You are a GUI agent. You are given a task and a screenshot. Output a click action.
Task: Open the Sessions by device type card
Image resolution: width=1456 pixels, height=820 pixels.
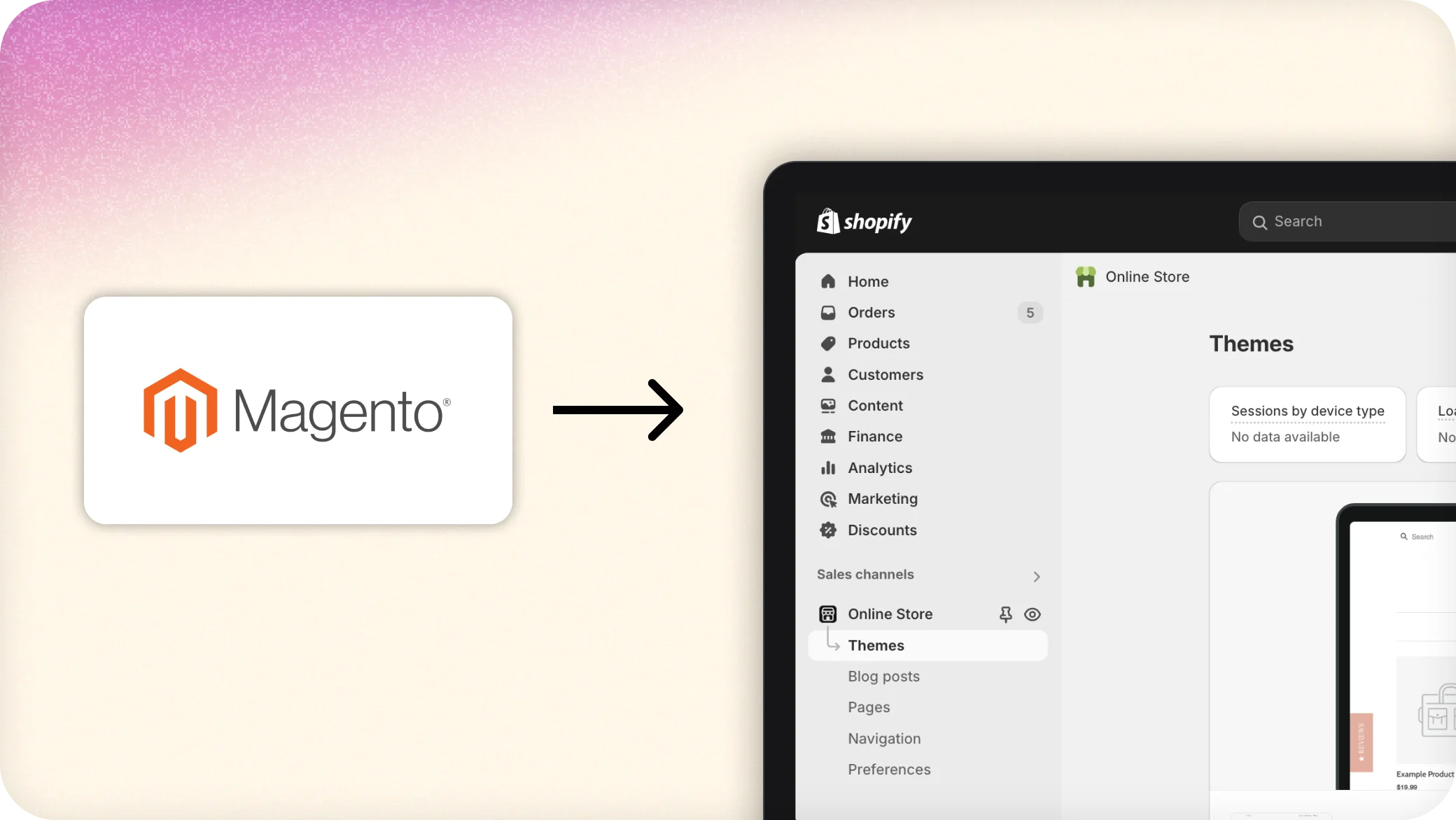[1307, 424]
